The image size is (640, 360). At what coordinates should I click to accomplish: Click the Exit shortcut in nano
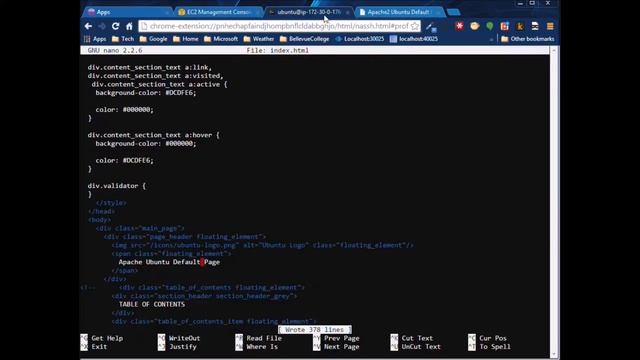pos(94,347)
